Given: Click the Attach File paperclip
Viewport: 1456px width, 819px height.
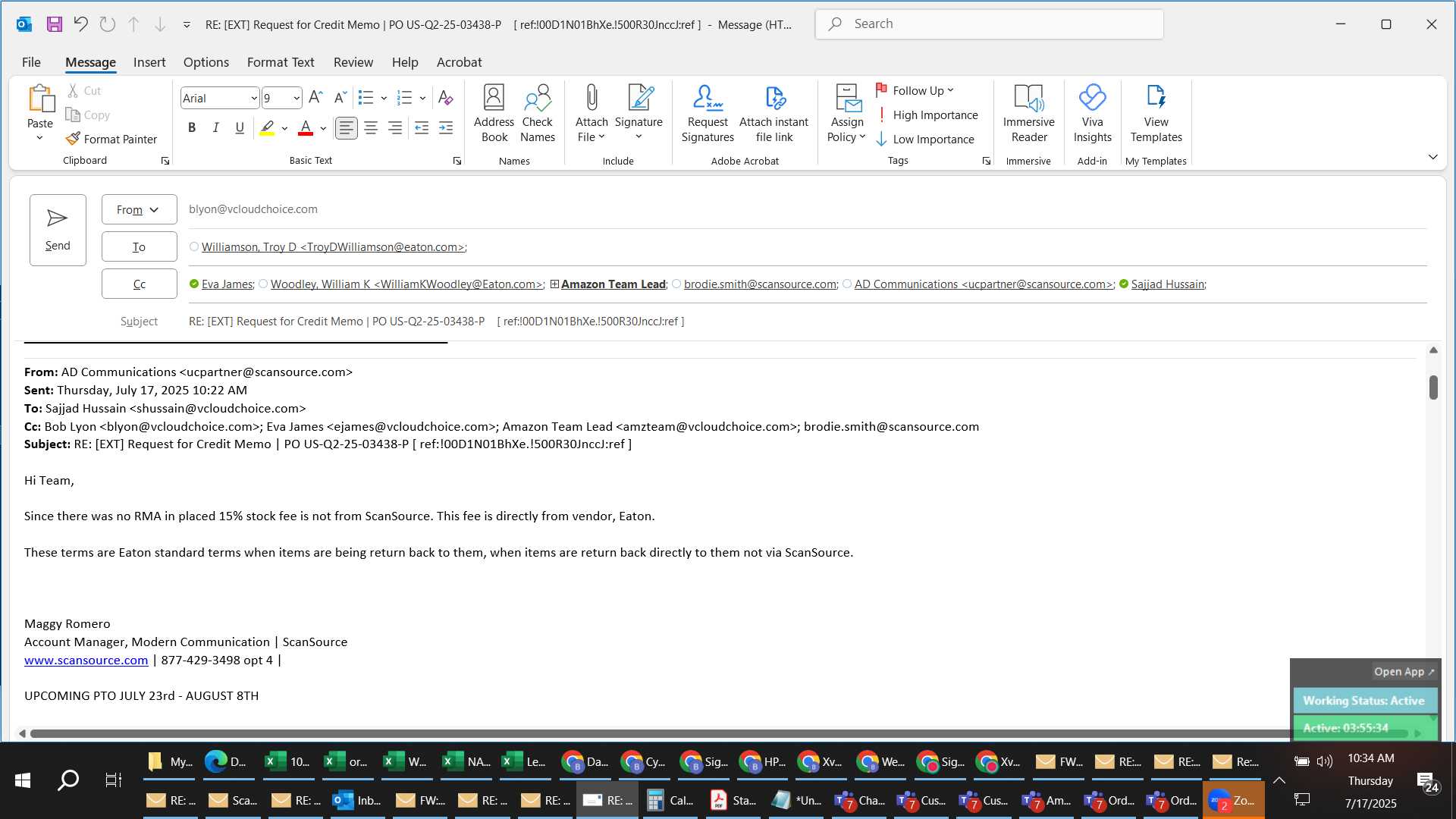Looking at the screenshot, I should (591, 113).
